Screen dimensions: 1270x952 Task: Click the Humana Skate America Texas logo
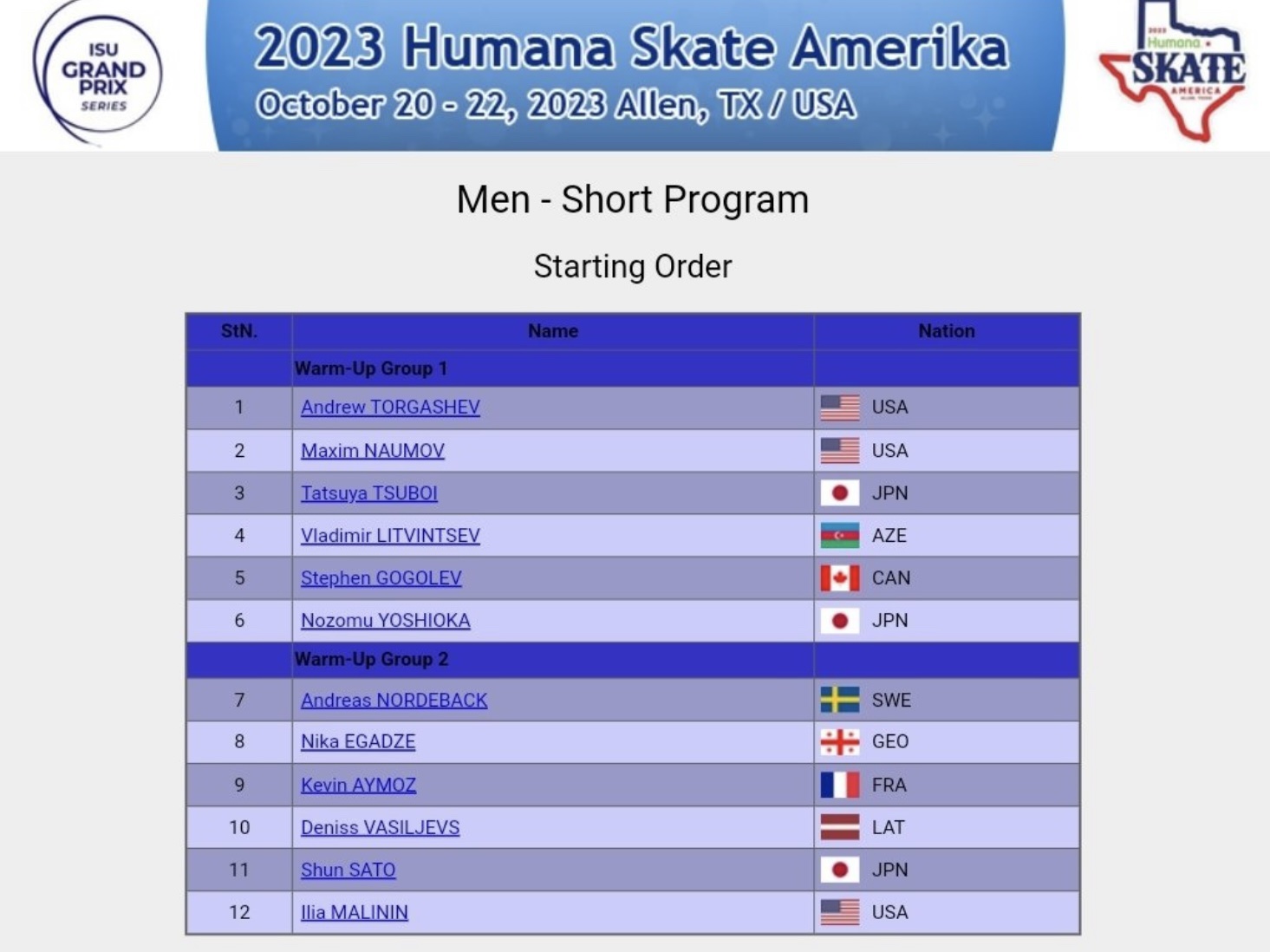1173,71
